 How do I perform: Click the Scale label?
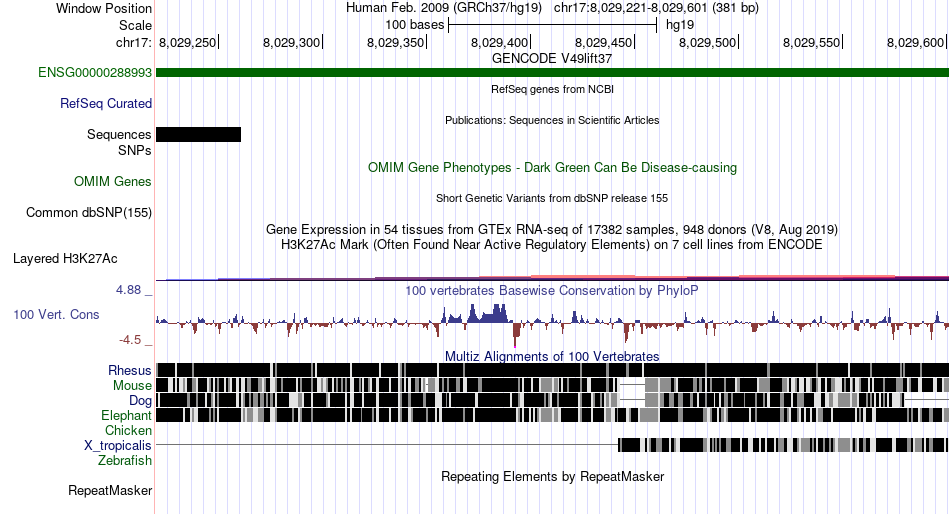click(135, 25)
